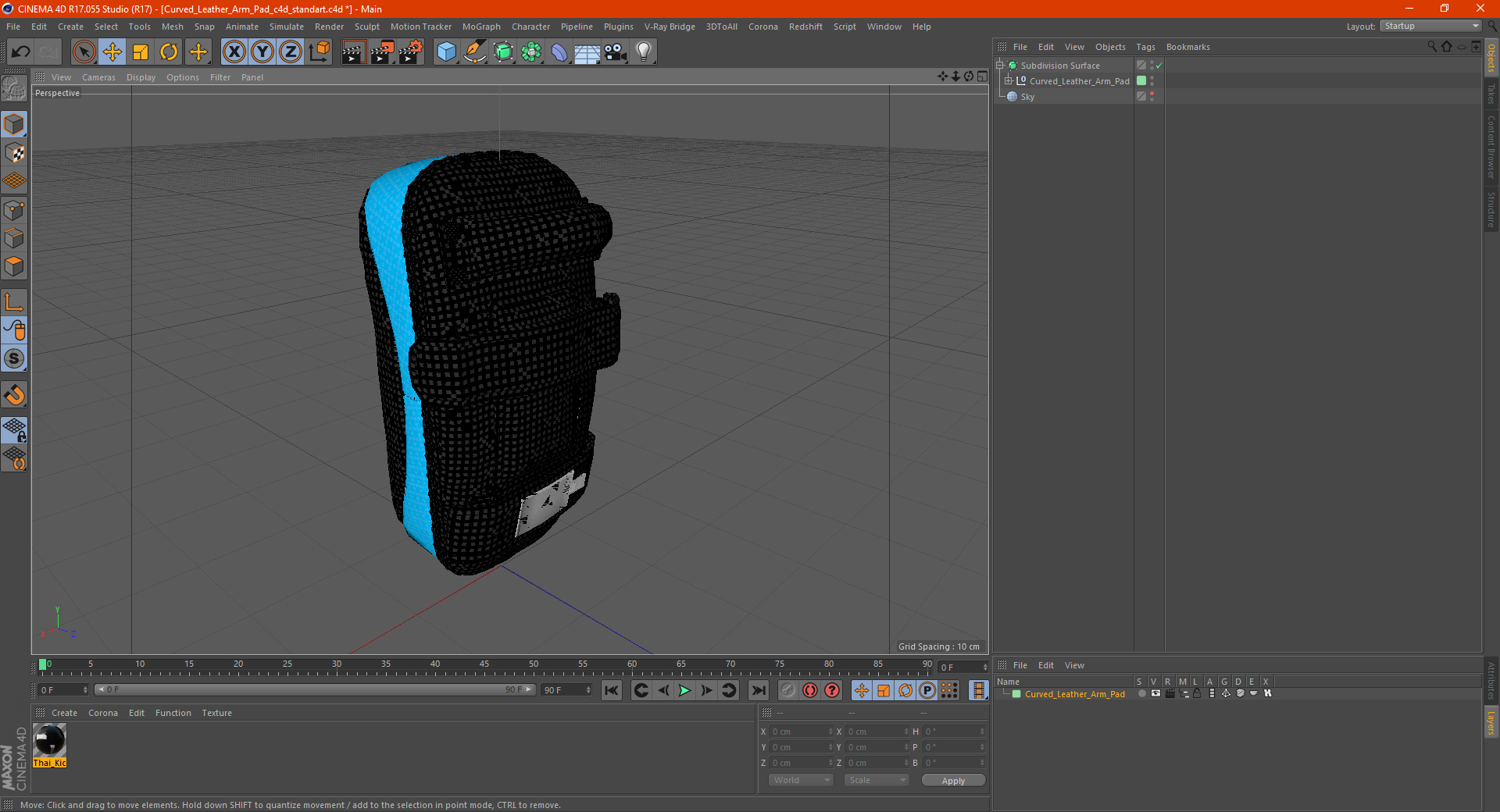The image size is (1500, 812).
Task: Select the Live Selection tool
Action: tap(84, 52)
